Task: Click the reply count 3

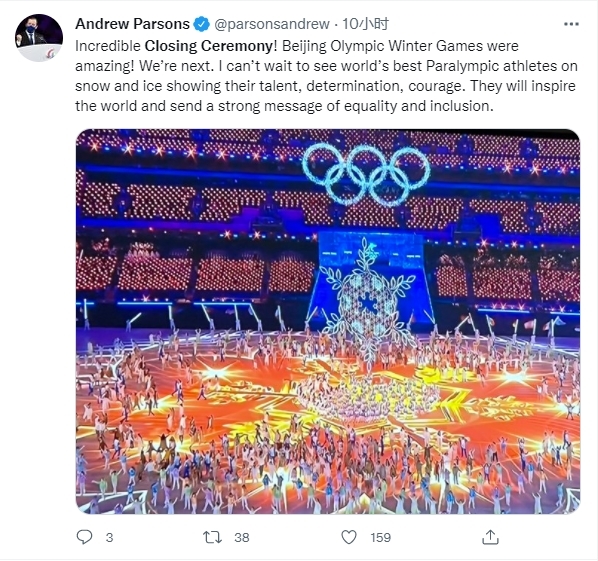Action: [x=109, y=537]
